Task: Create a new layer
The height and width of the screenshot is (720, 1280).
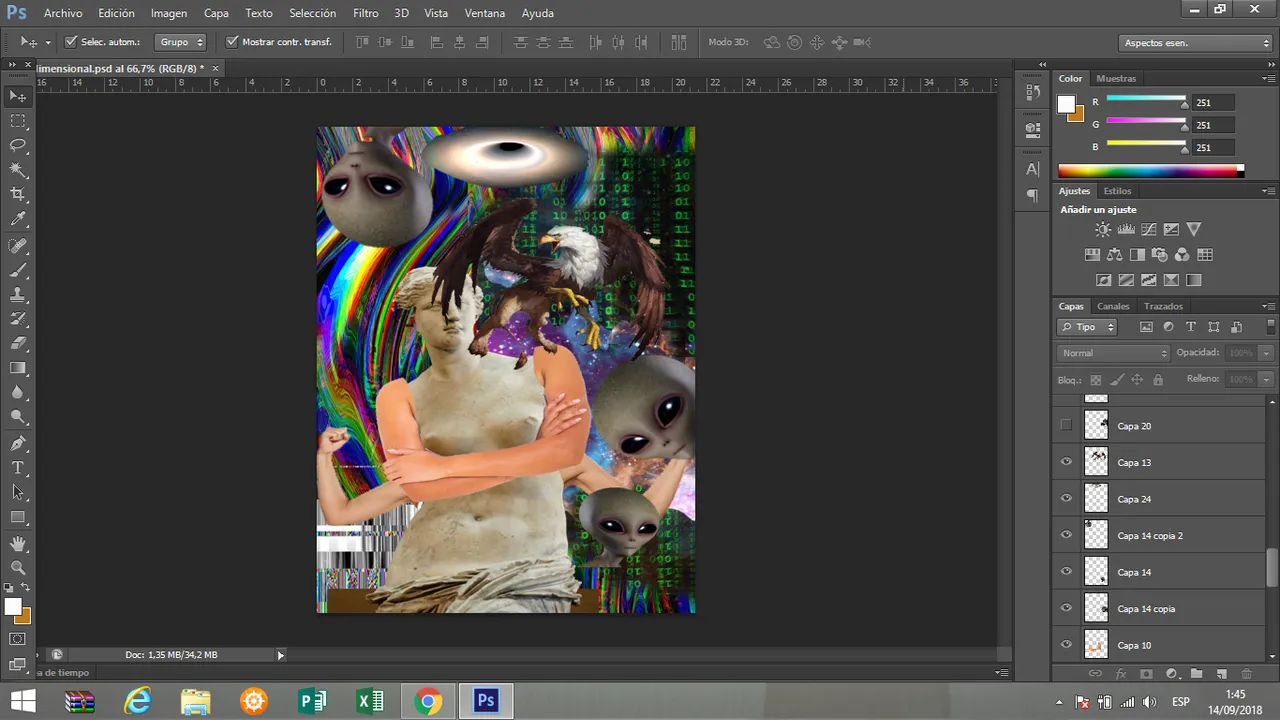Action: (1221, 674)
